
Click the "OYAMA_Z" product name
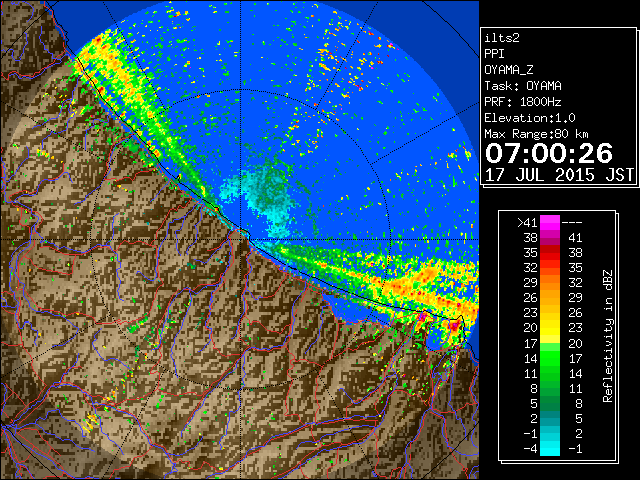click(509, 70)
